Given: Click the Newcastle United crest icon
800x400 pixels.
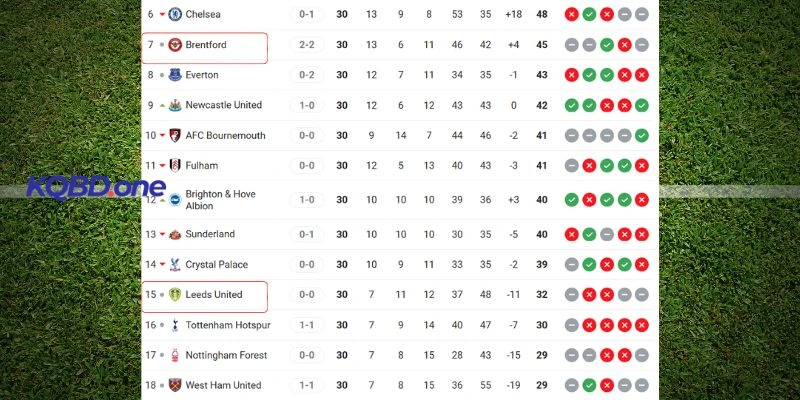Looking at the screenshot, I should (175, 105).
